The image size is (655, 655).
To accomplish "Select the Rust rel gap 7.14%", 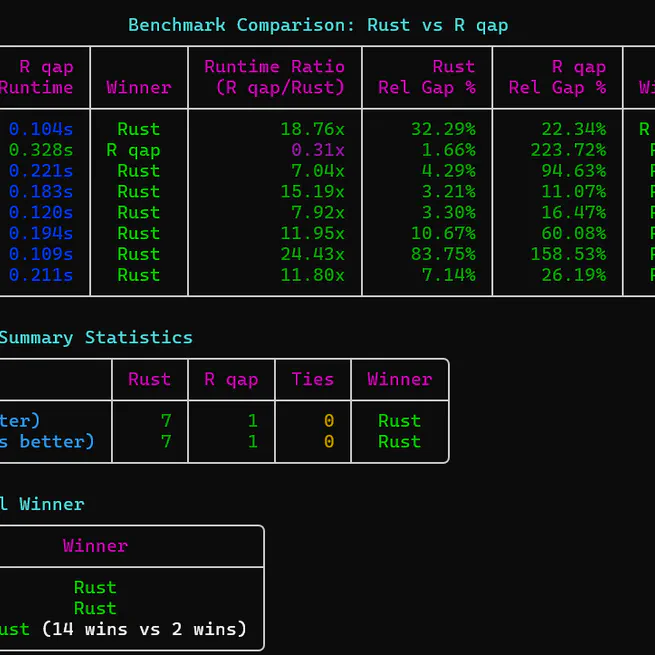I will pyautogui.click(x=449, y=275).
